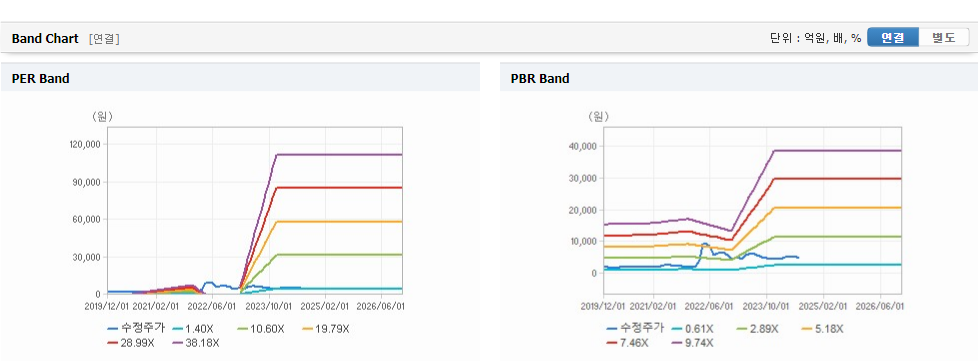Switch to the 별도 separate view

pos(944,37)
